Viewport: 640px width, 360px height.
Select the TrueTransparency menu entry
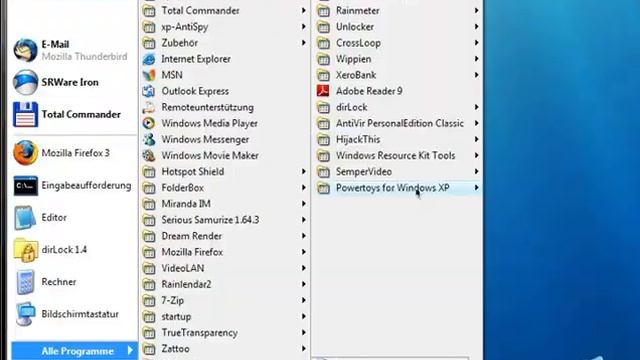point(225,333)
